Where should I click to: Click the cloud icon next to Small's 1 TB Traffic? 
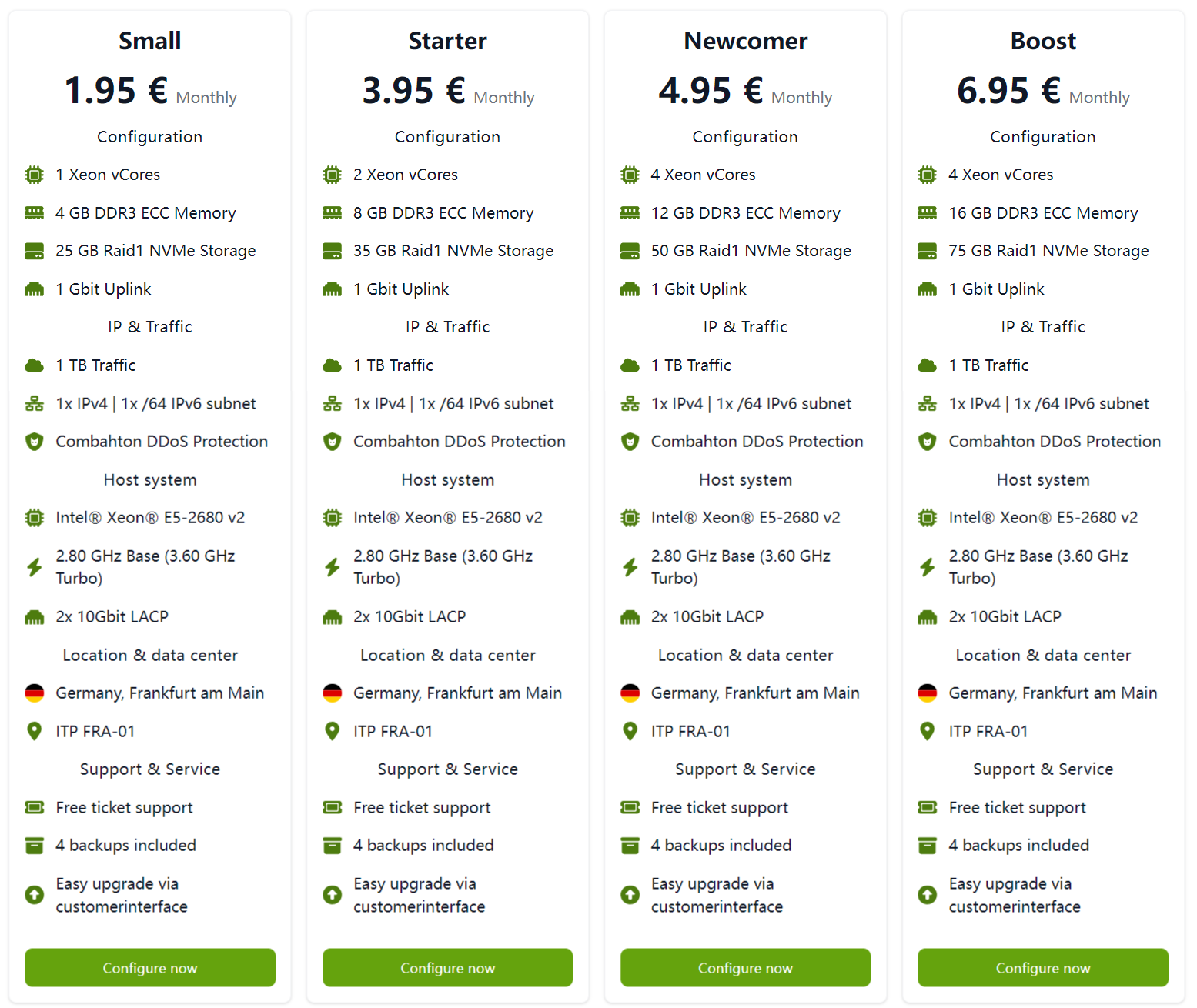(35, 365)
